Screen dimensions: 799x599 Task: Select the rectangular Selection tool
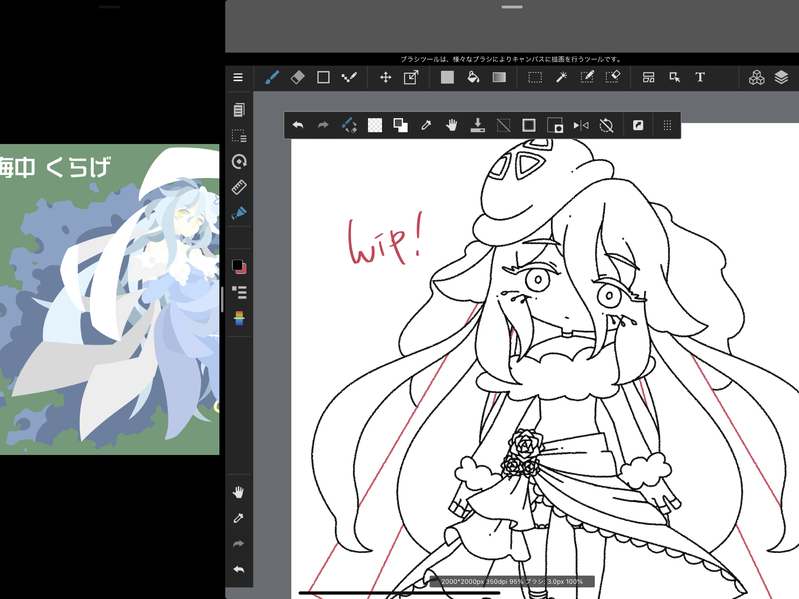tap(535, 77)
